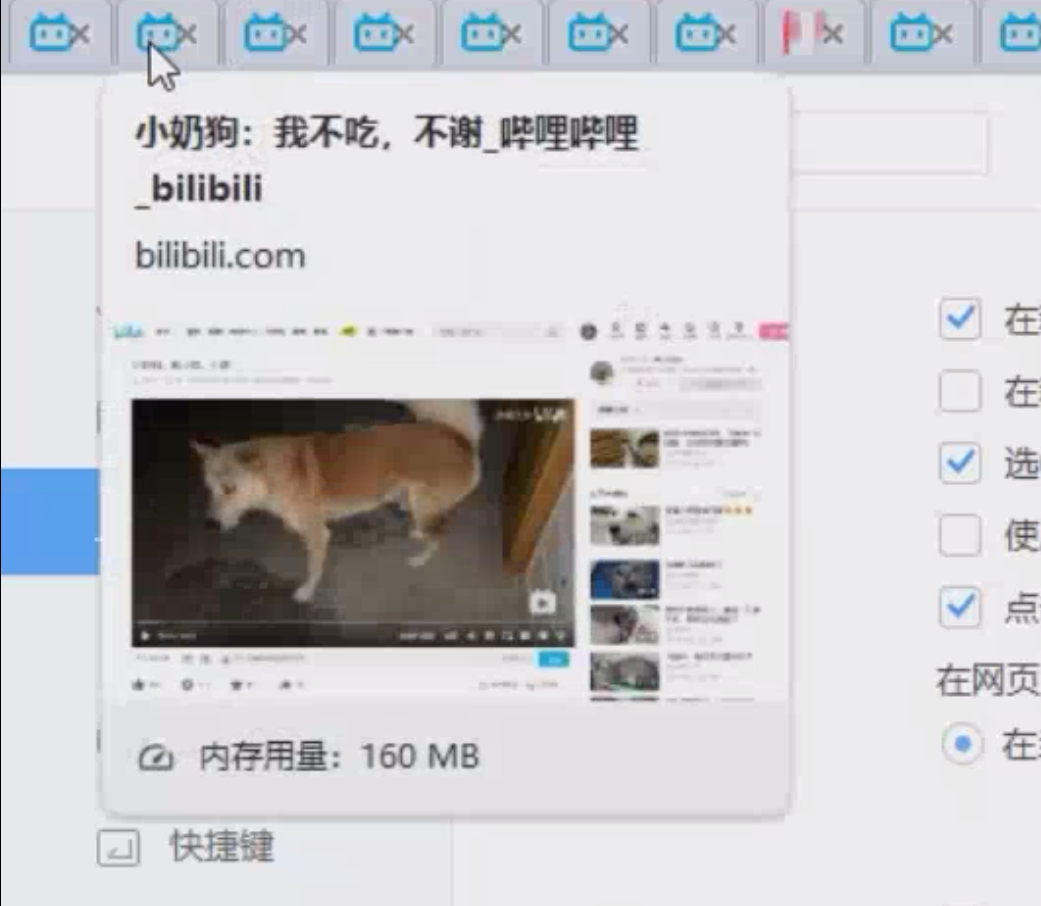Check the unchecked 在 checkbox in second row
Image resolution: width=1041 pixels, height=906 pixels.
(x=960, y=391)
